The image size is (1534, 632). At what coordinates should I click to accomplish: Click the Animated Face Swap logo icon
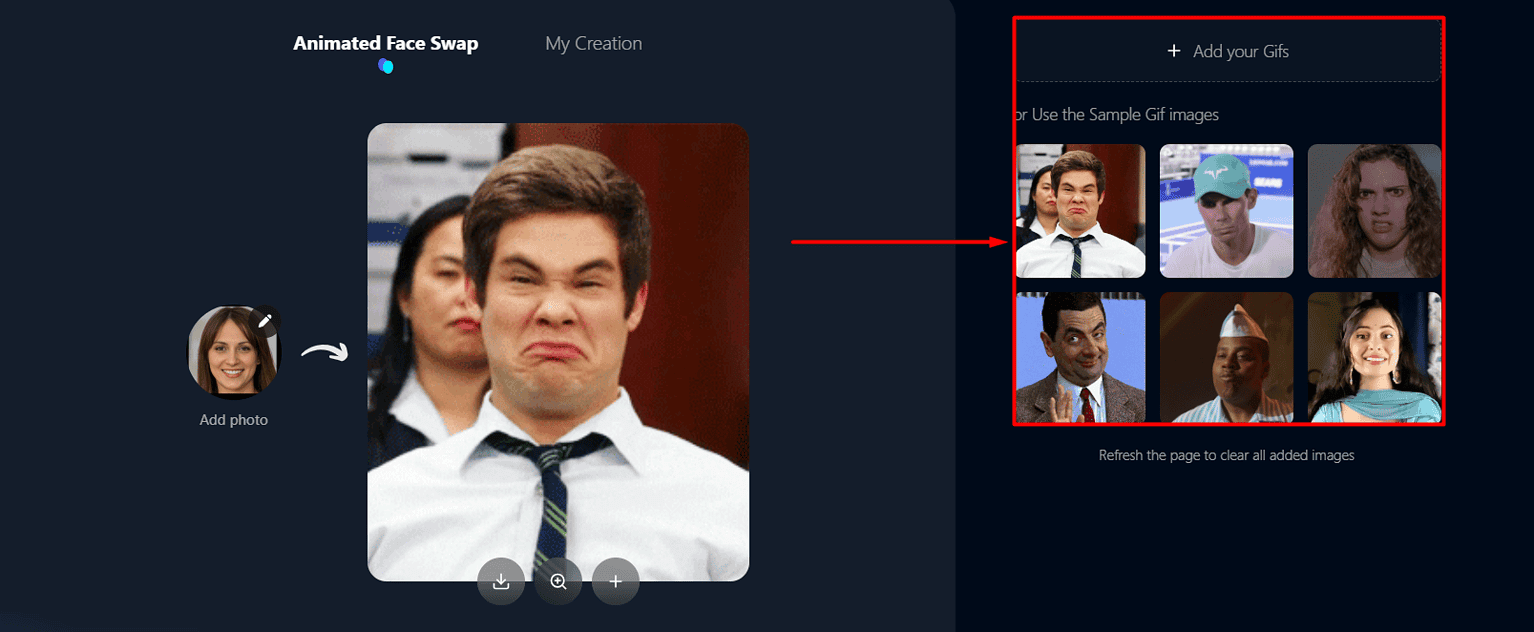tap(385, 66)
